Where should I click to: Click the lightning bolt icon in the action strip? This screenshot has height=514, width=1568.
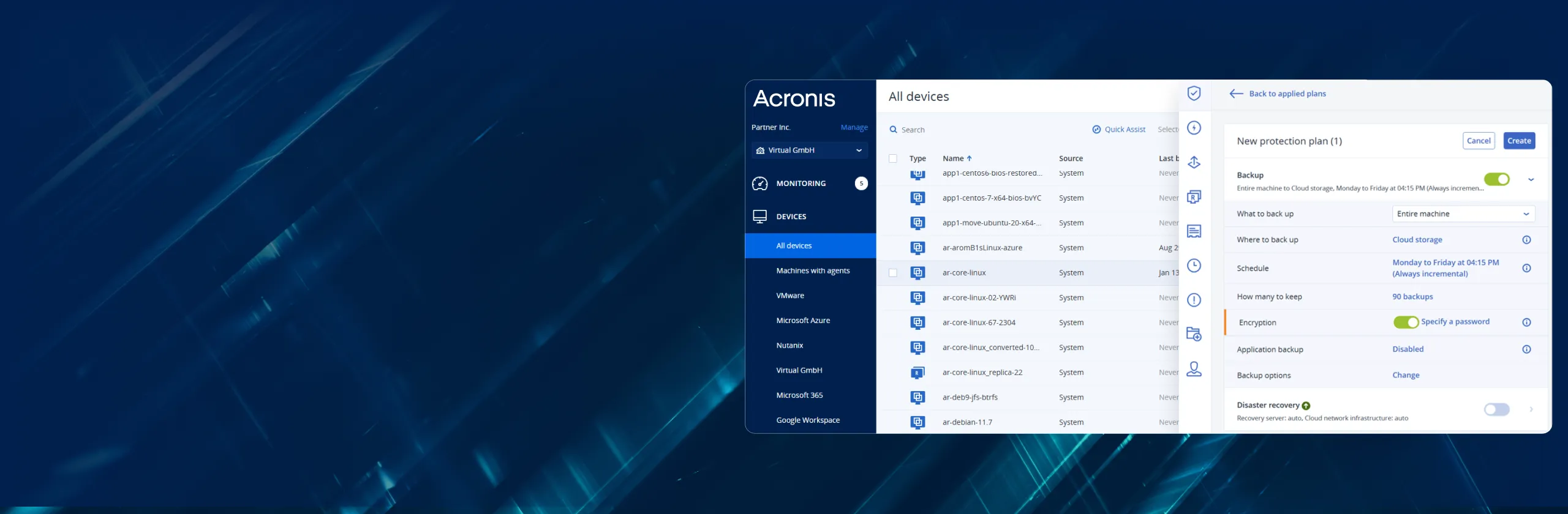coord(1194,128)
